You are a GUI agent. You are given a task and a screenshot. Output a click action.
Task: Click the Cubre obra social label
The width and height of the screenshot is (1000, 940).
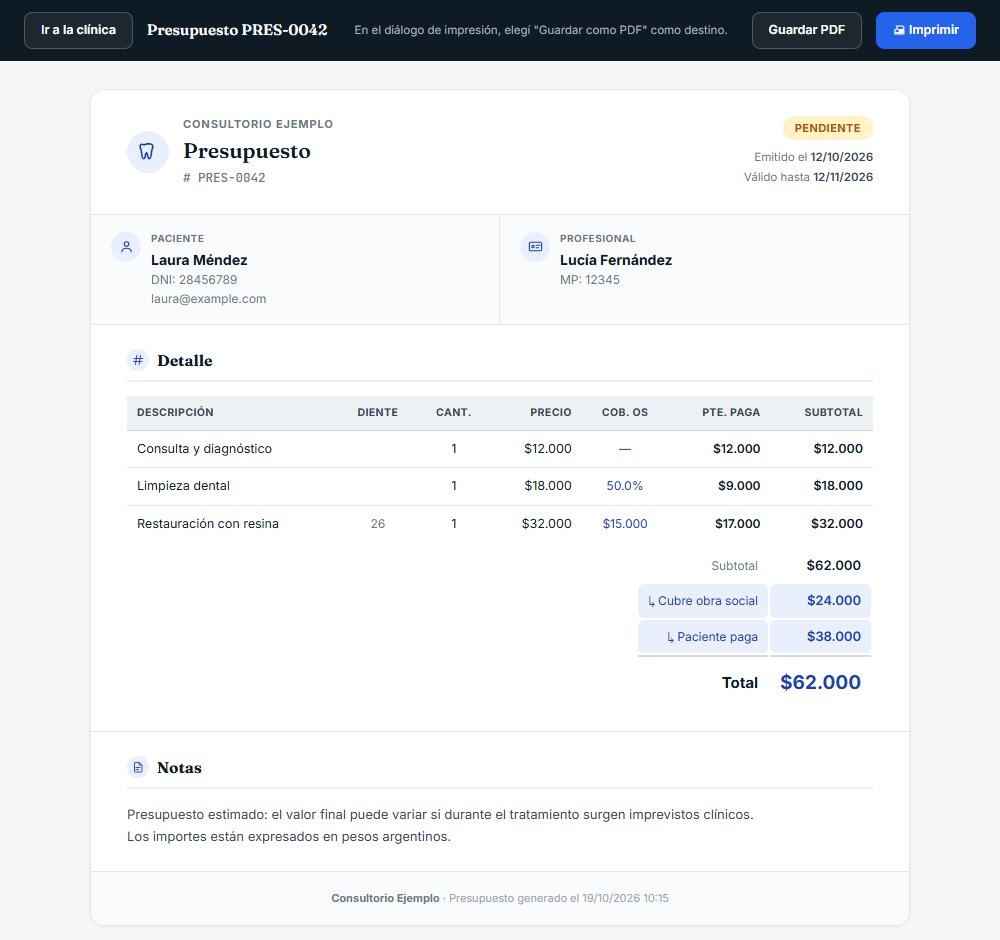click(x=703, y=601)
